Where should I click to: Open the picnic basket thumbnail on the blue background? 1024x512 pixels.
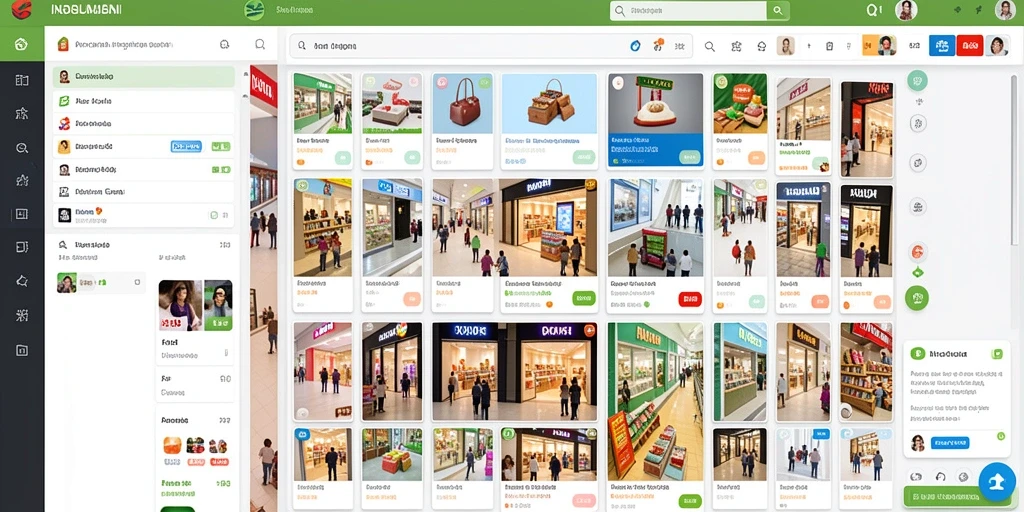click(x=549, y=103)
